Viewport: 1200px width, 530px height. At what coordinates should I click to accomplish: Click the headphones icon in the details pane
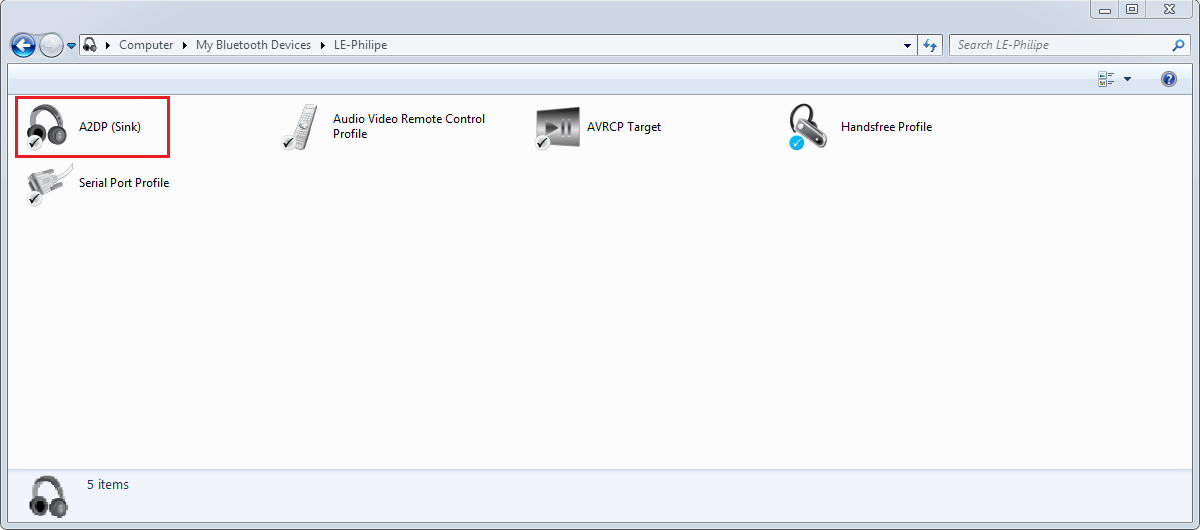(x=47, y=495)
